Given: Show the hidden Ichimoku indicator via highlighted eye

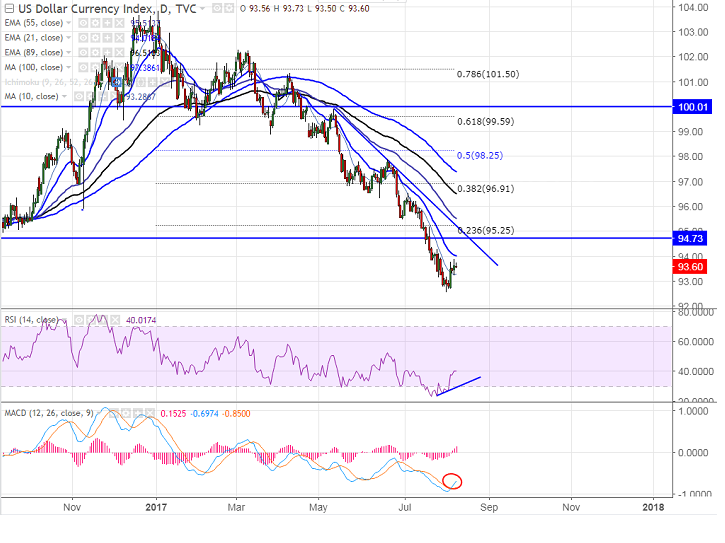Looking at the screenshot, I should click(x=117, y=82).
